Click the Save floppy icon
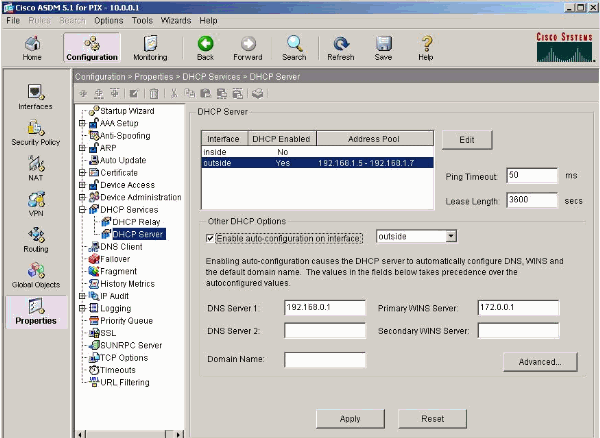The width and height of the screenshot is (600, 438). (383, 43)
